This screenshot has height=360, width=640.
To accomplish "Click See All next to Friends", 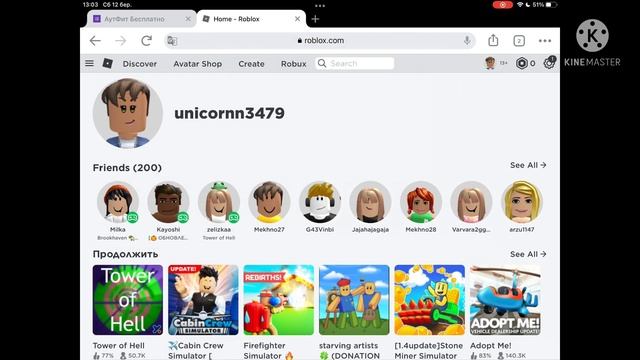I will point(528,165).
